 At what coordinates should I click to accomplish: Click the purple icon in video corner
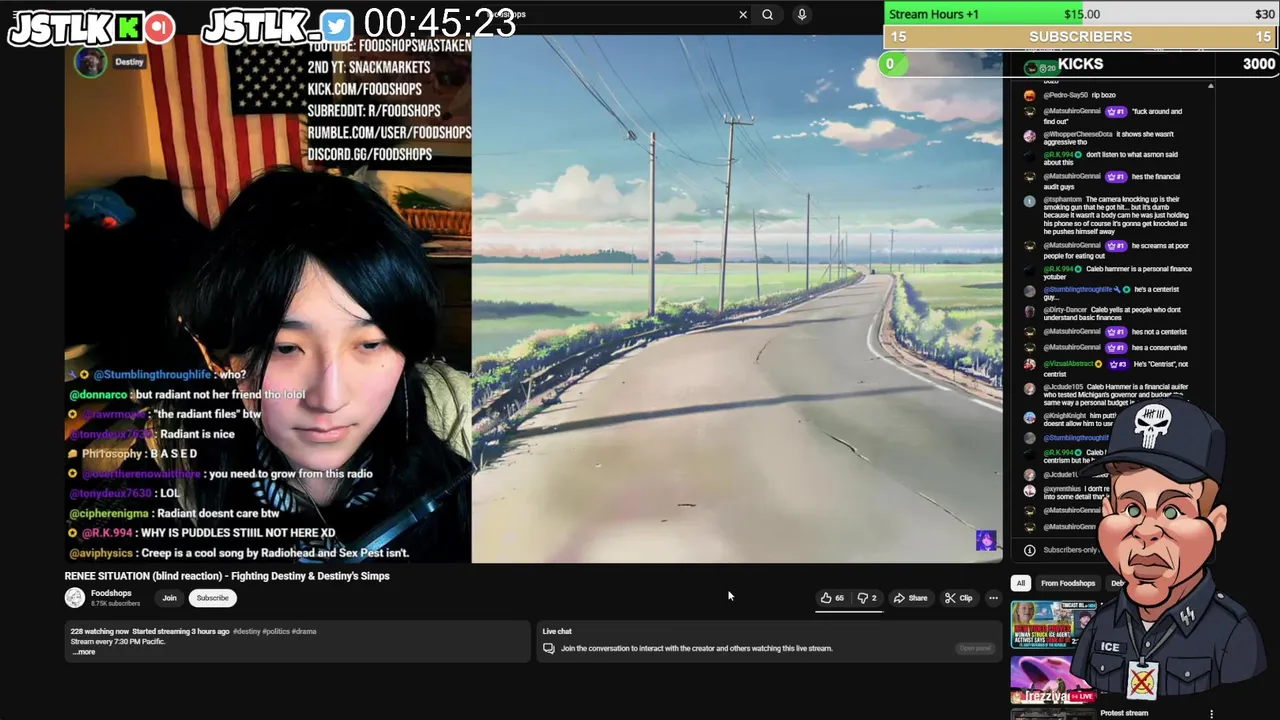[x=986, y=541]
